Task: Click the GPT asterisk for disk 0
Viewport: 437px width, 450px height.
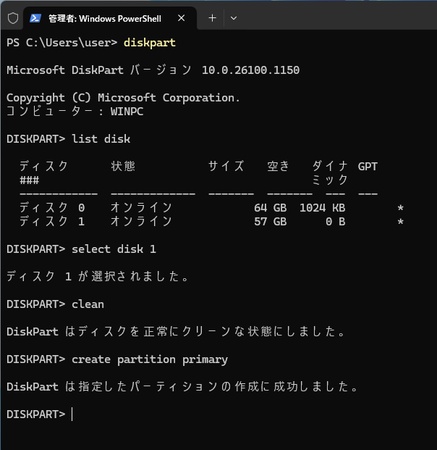Action: pos(400,208)
